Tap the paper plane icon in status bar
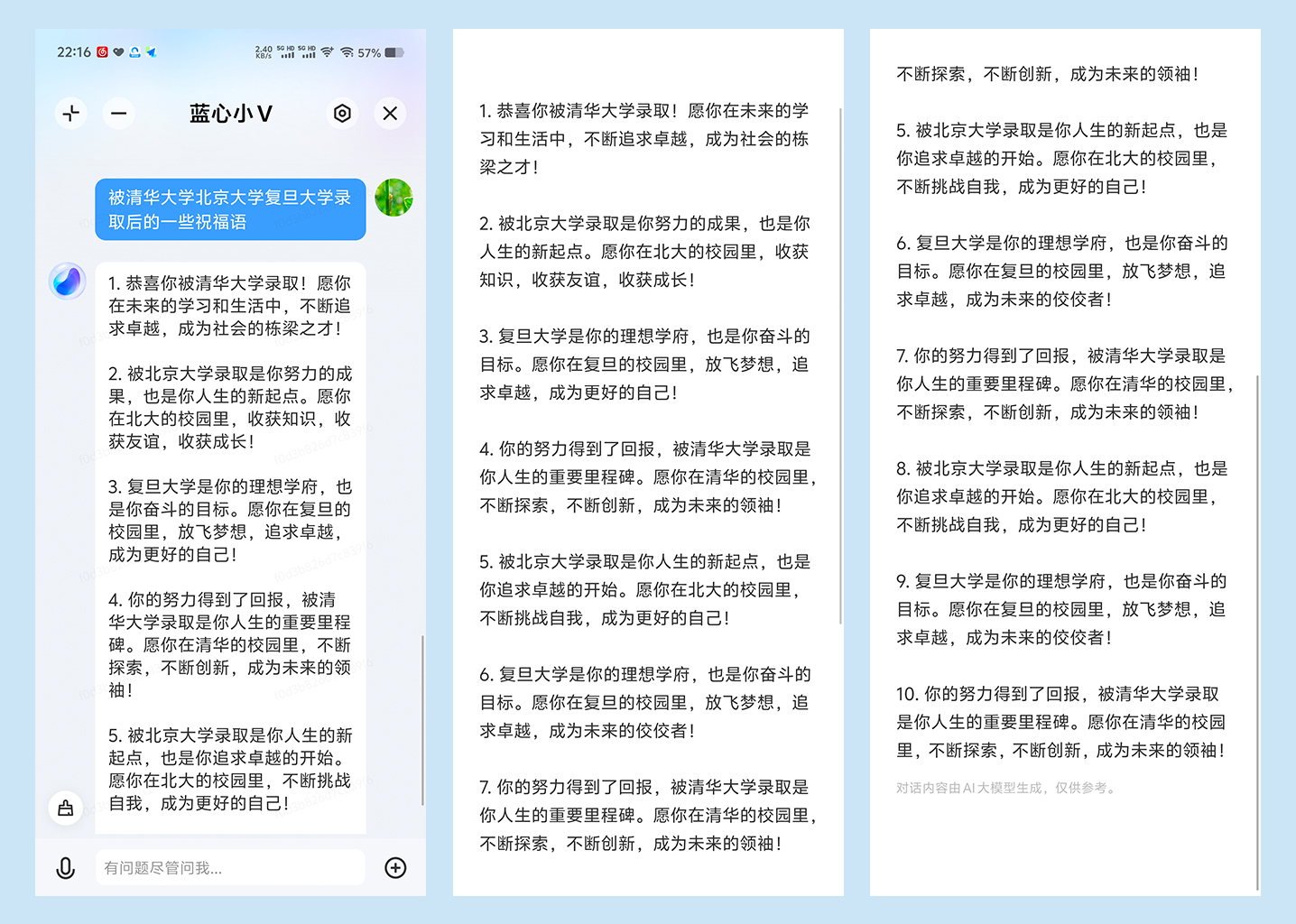1296x924 pixels. (151, 52)
